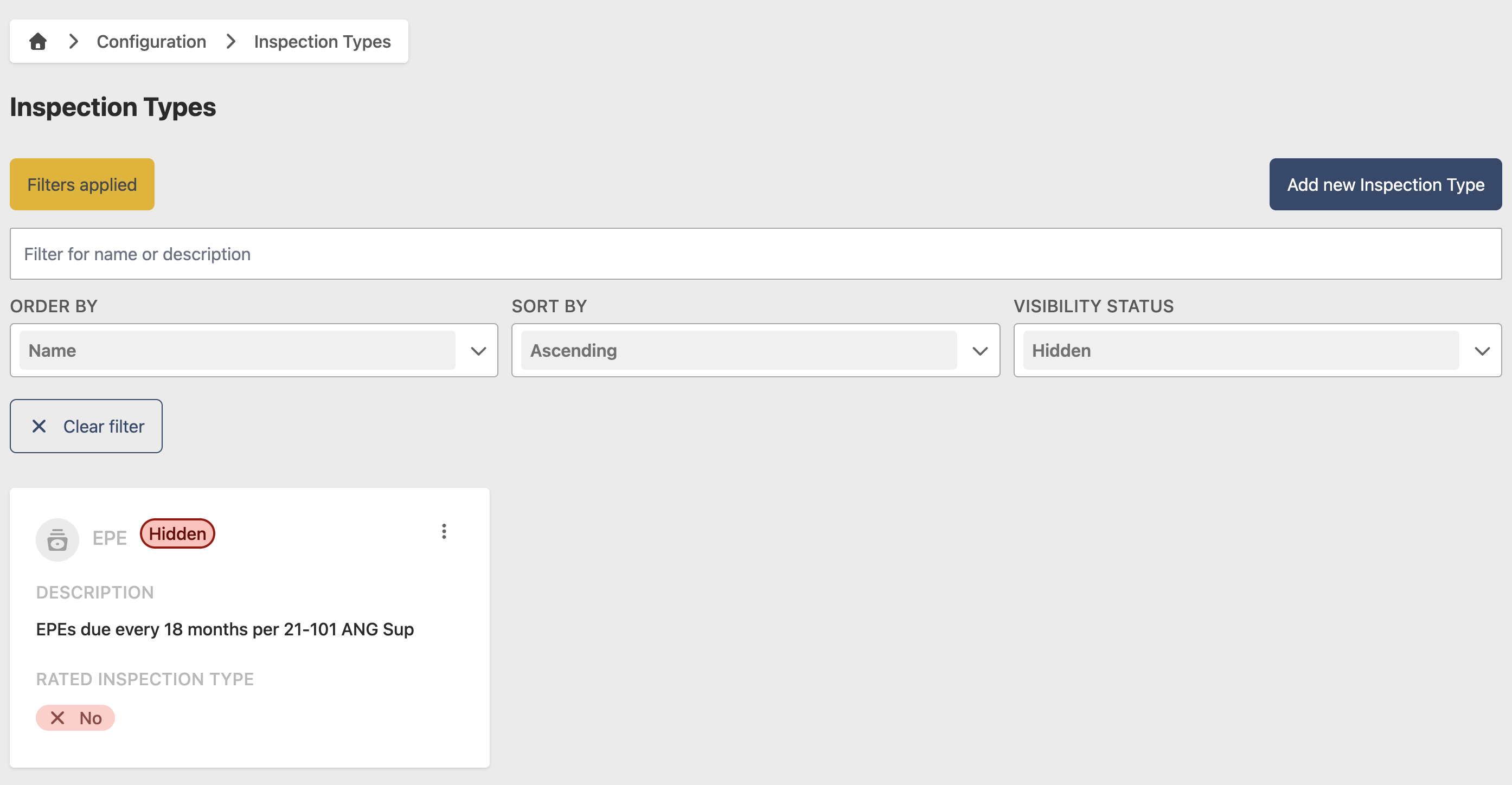Click the first breadcrumb chevron separator
1512x785 pixels.
(73, 42)
